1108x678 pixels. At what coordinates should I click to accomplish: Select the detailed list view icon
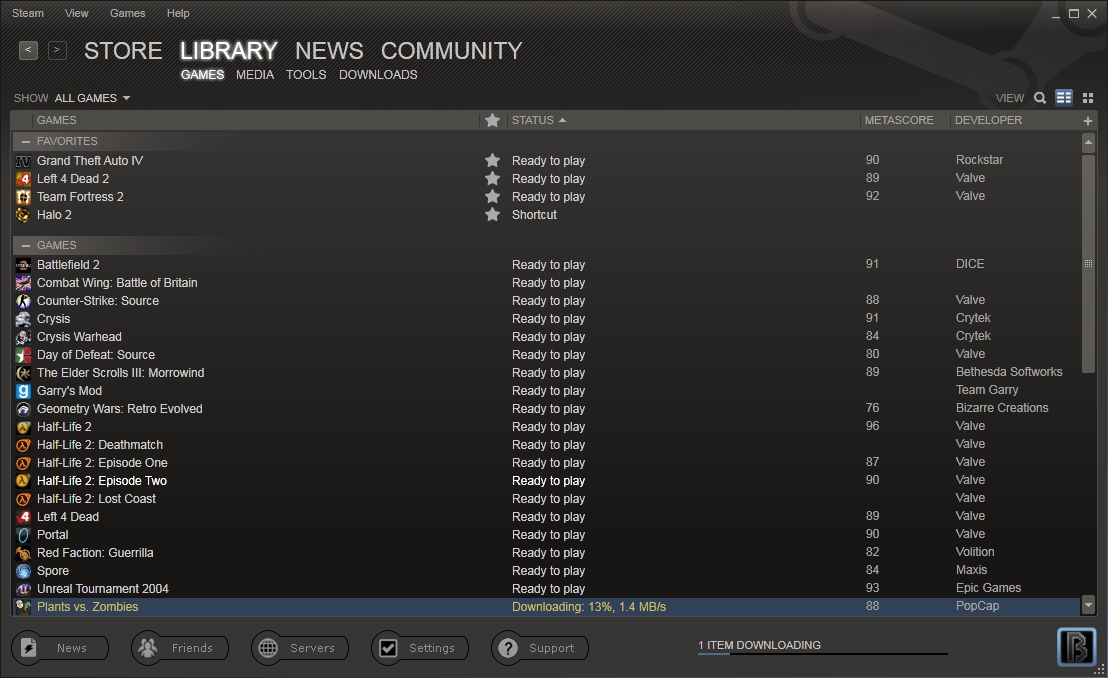(1064, 97)
